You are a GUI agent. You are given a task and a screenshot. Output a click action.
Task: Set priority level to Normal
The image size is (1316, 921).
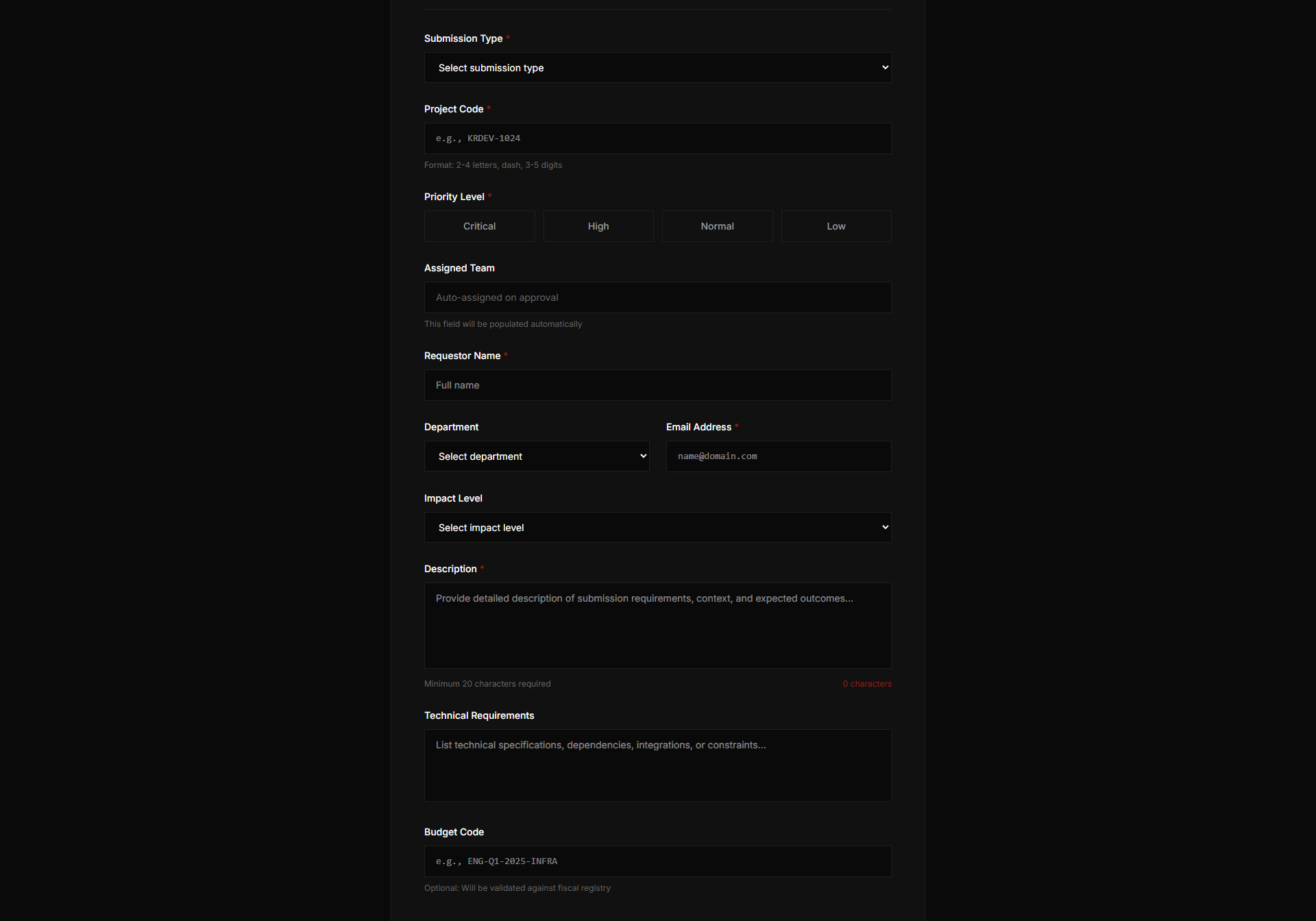coord(717,226)
